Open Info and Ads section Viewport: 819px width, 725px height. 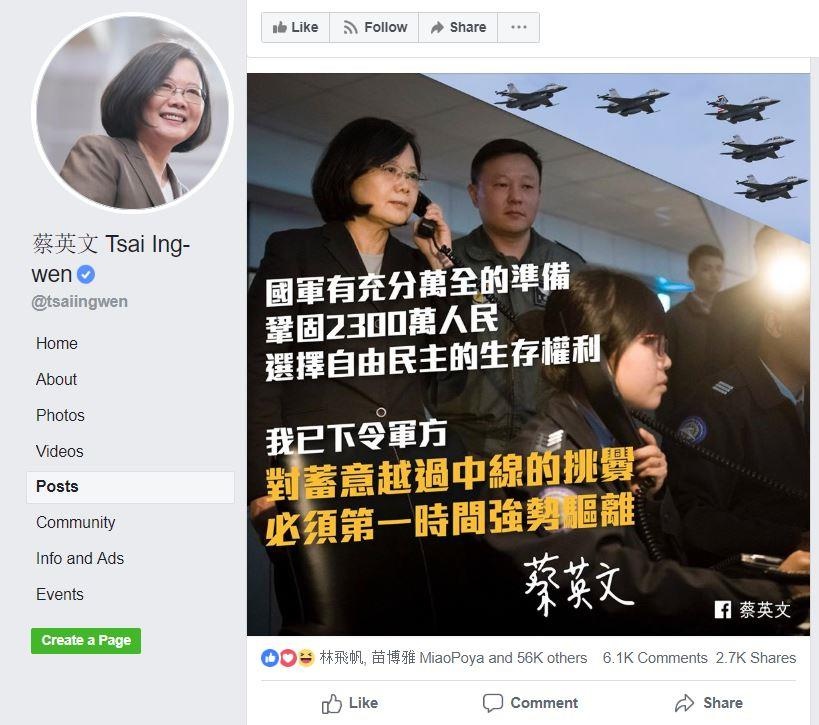click(x=80, y=558)
